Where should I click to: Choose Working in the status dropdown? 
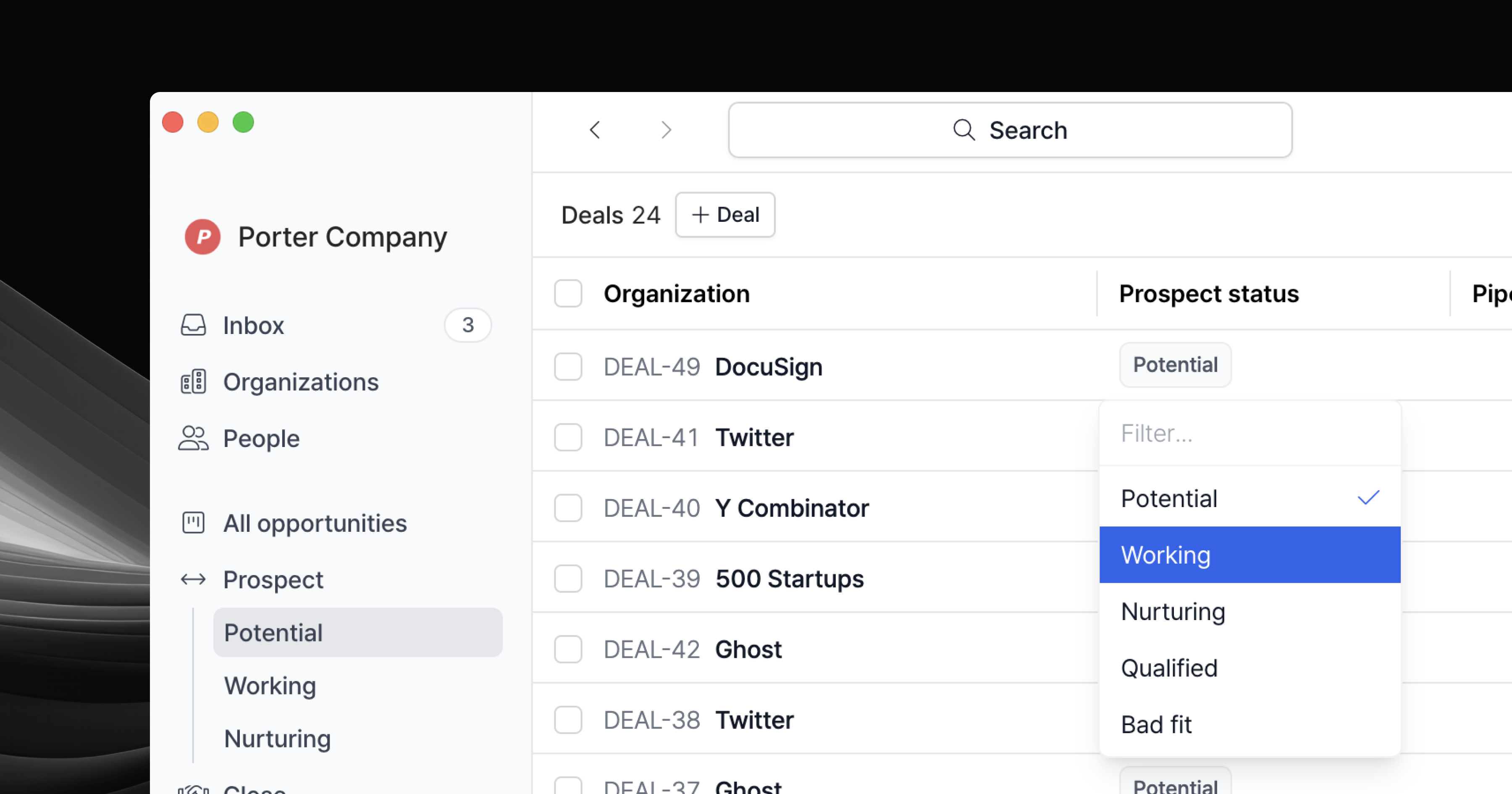click(x=1249, y=555)
